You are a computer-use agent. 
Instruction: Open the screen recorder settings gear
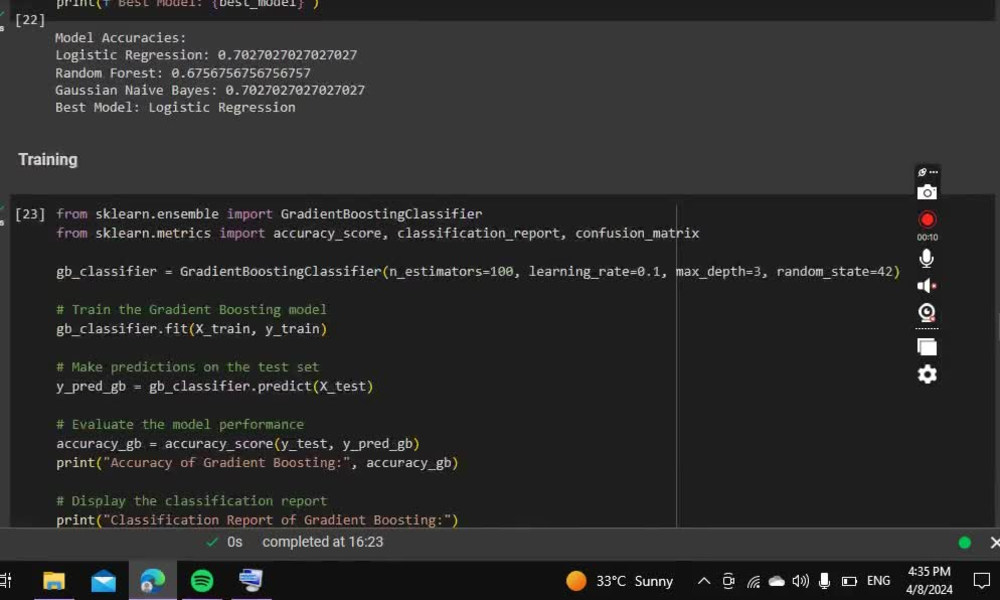[927, 374]
